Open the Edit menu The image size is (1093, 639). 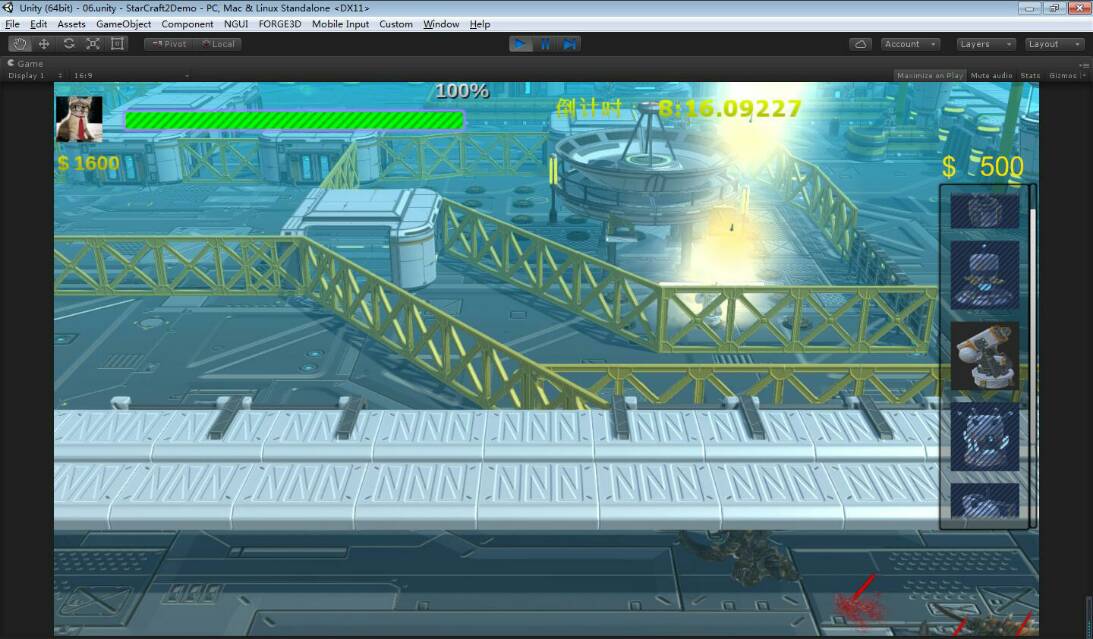point(38,24)
